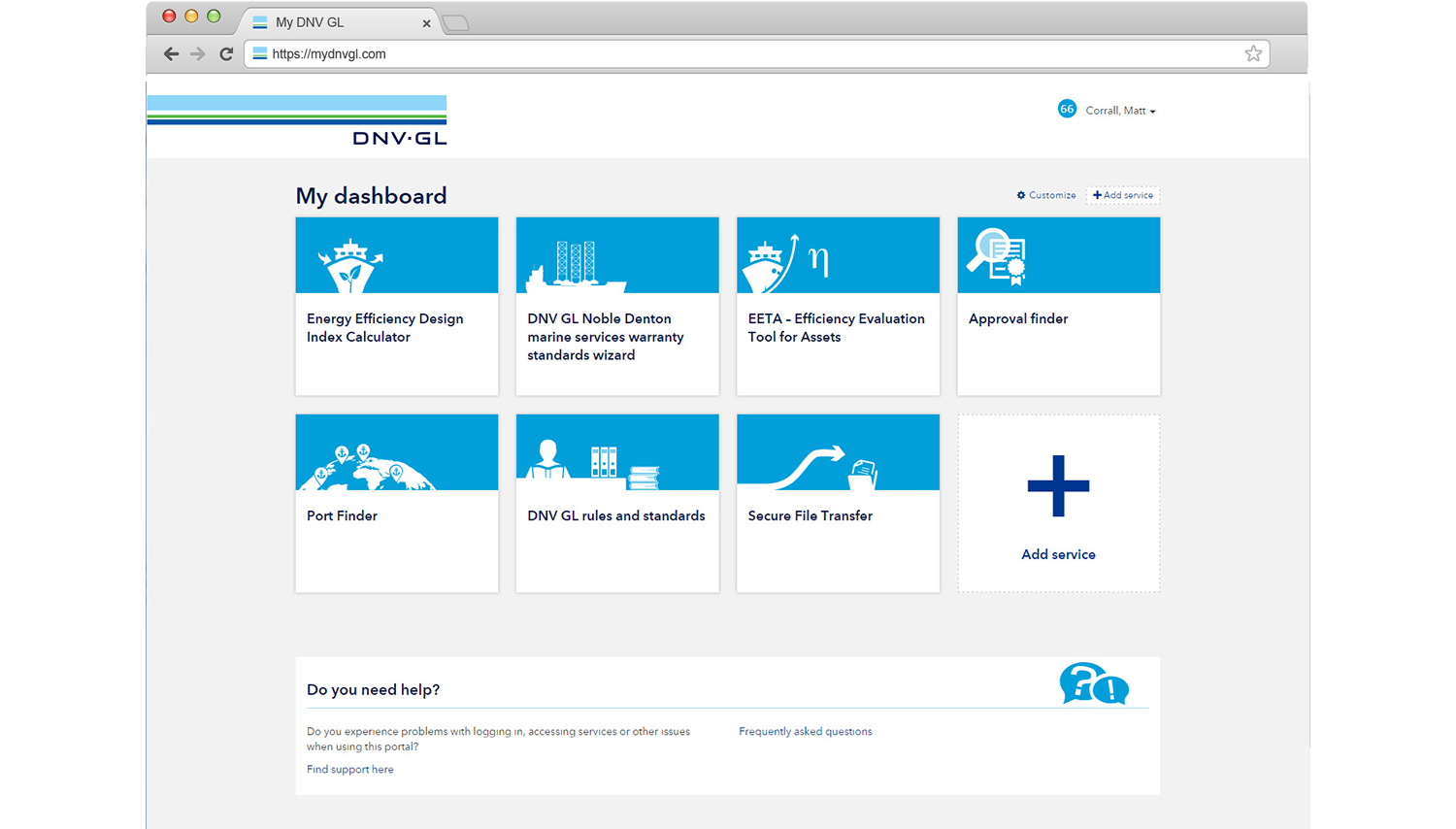Click the large plus Add service icon
The width and height of the screenshot is (1456, 829).
[x=1058, y=485]
